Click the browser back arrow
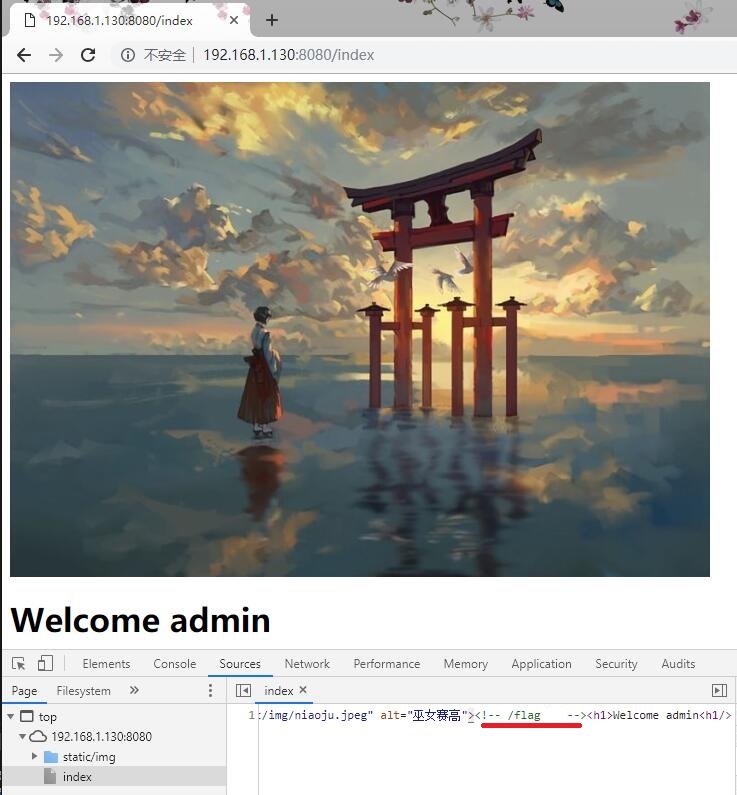 [x=24, y=55]
